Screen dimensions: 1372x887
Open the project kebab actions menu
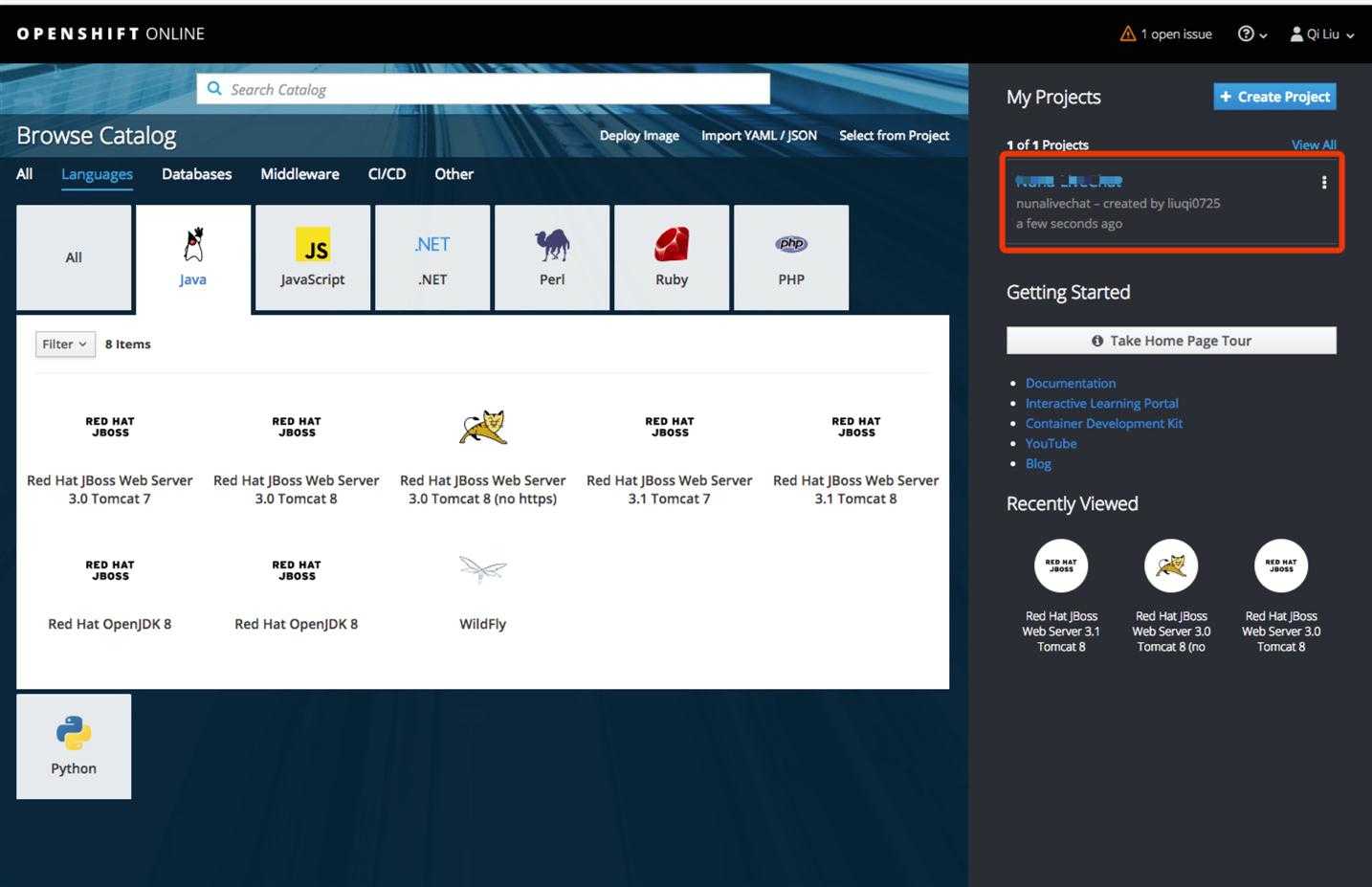click(x=1324, y=183)
